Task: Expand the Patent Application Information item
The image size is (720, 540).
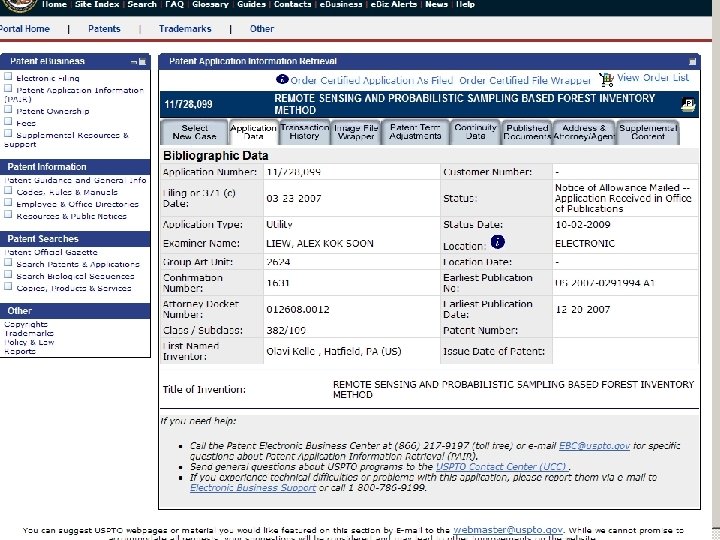Action: [8, 88]
